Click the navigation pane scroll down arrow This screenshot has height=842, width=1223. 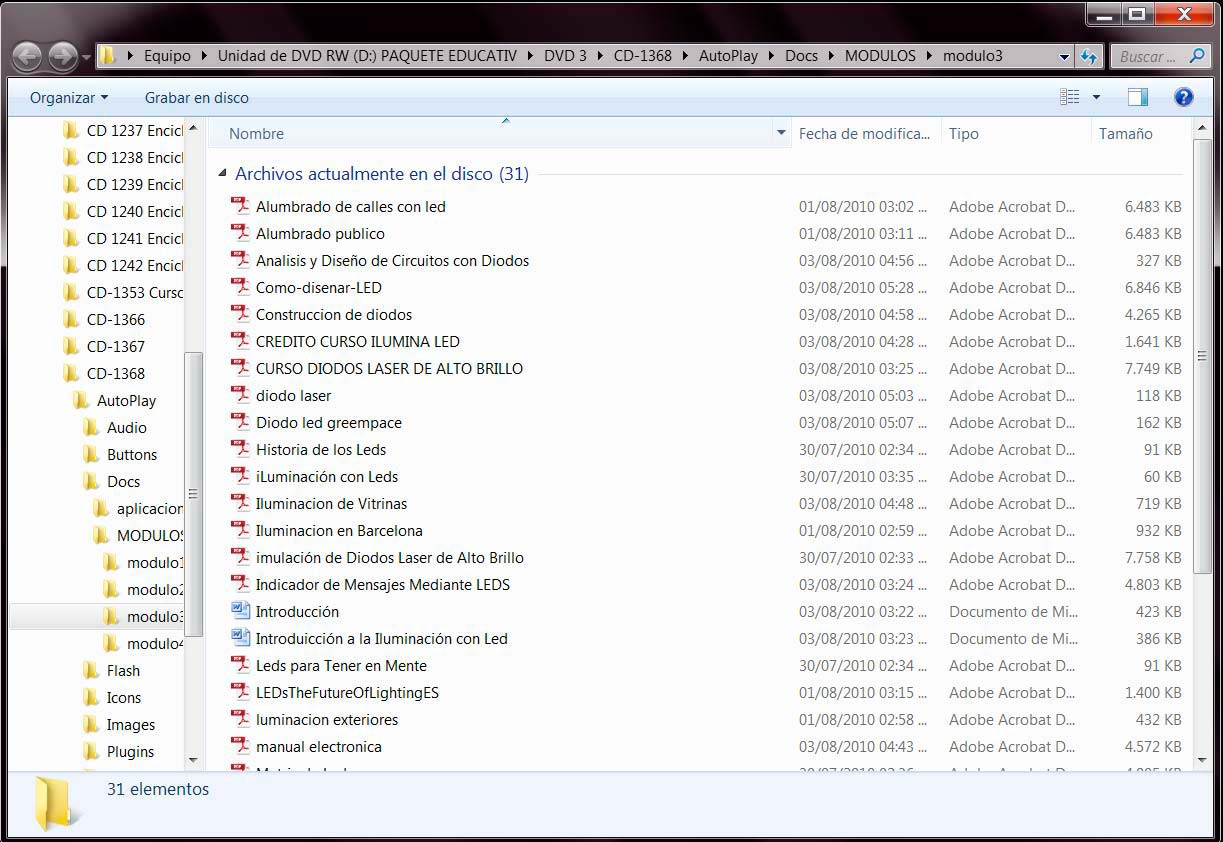[x=193, y=761]
